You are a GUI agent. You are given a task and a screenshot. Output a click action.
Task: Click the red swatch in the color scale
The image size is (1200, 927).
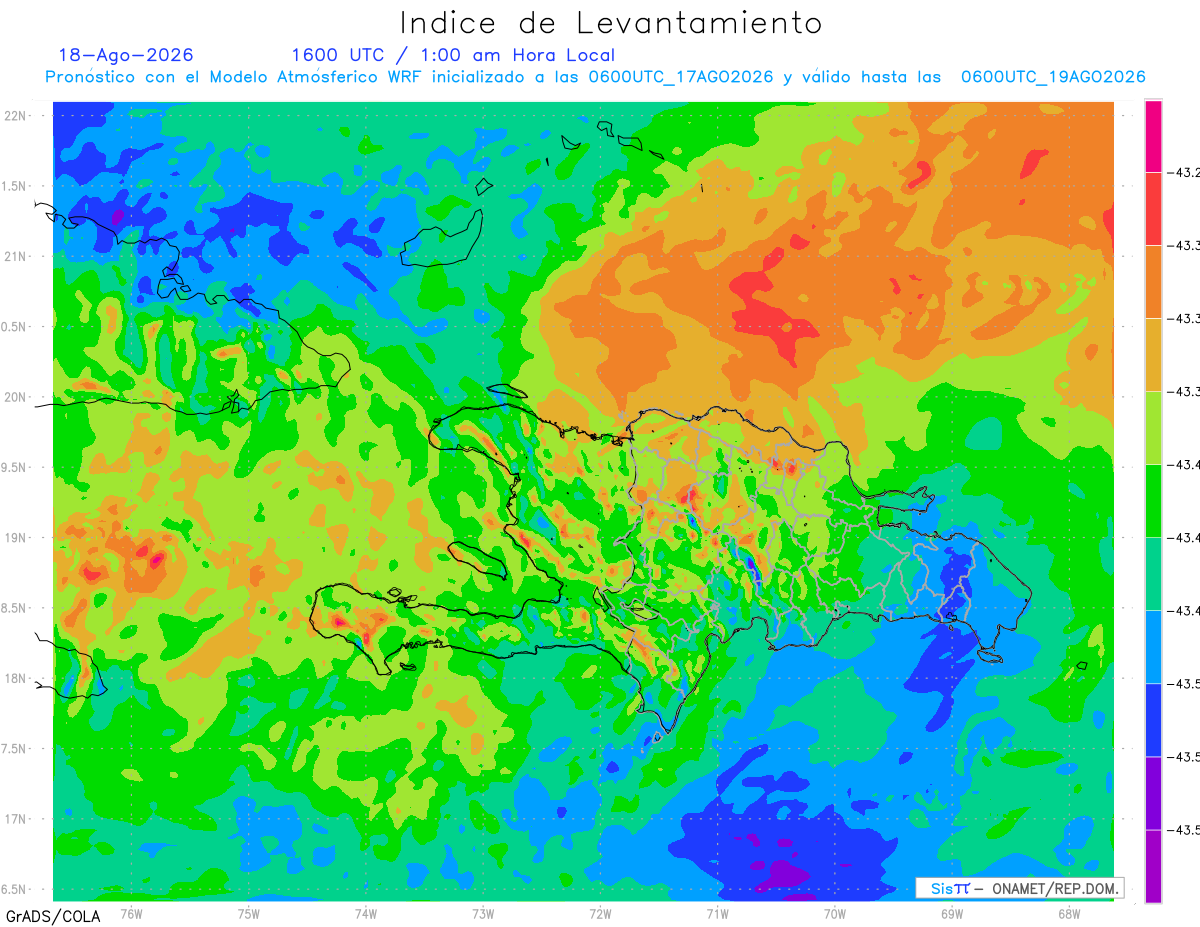point(1153,208)
